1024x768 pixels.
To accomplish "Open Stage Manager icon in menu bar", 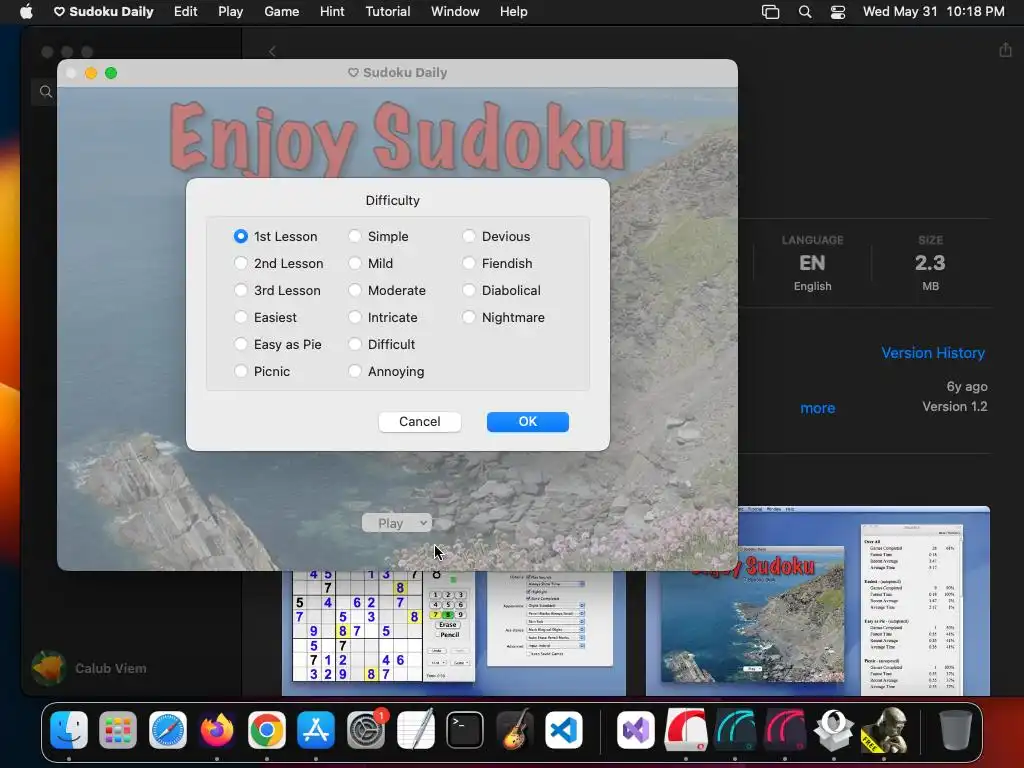I will (x=771, y=12).
